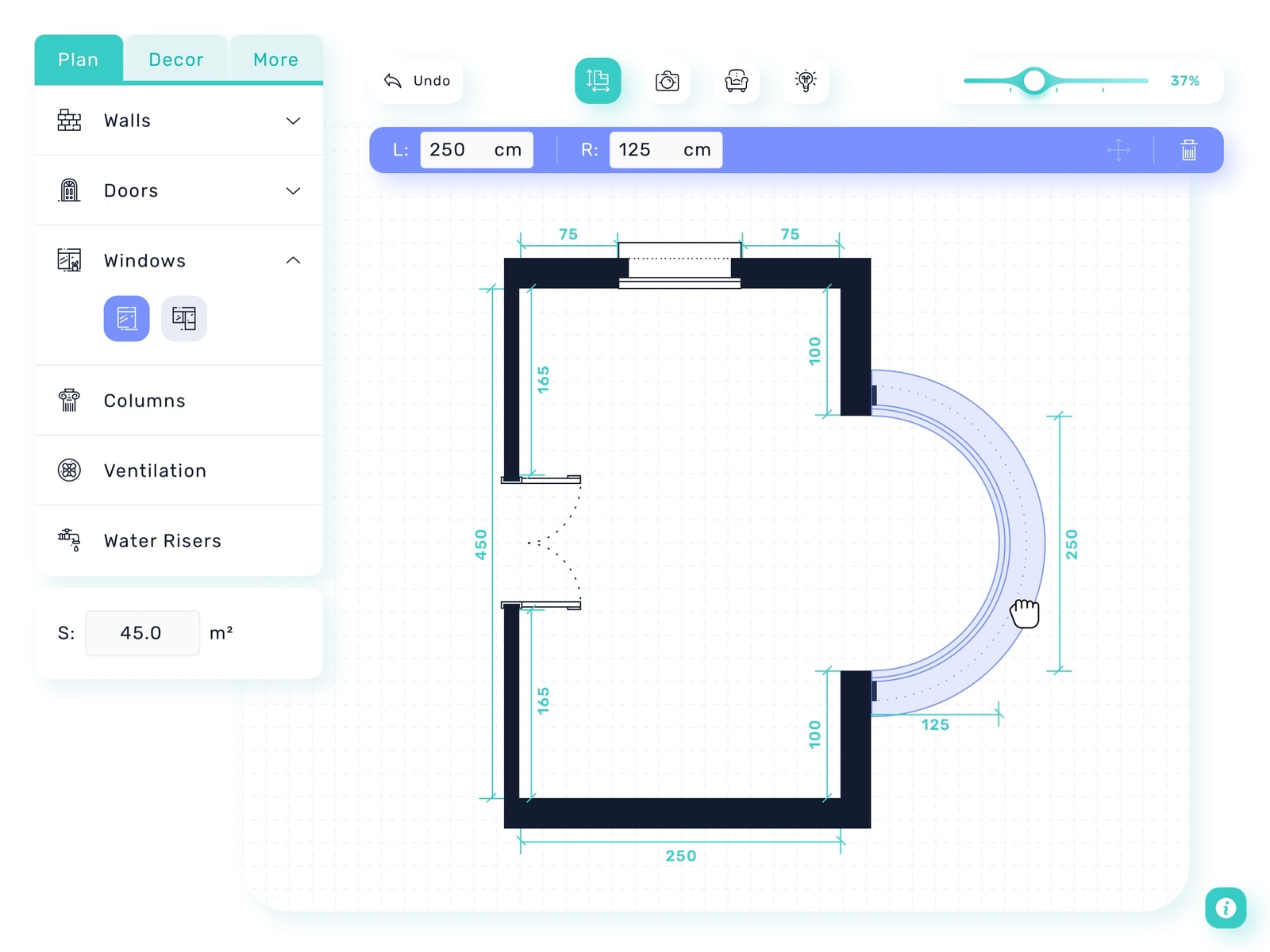Screen dimensions: 1270x952
Task: Delete the selected wall using the trash icon
Action: click(1188, 149)
